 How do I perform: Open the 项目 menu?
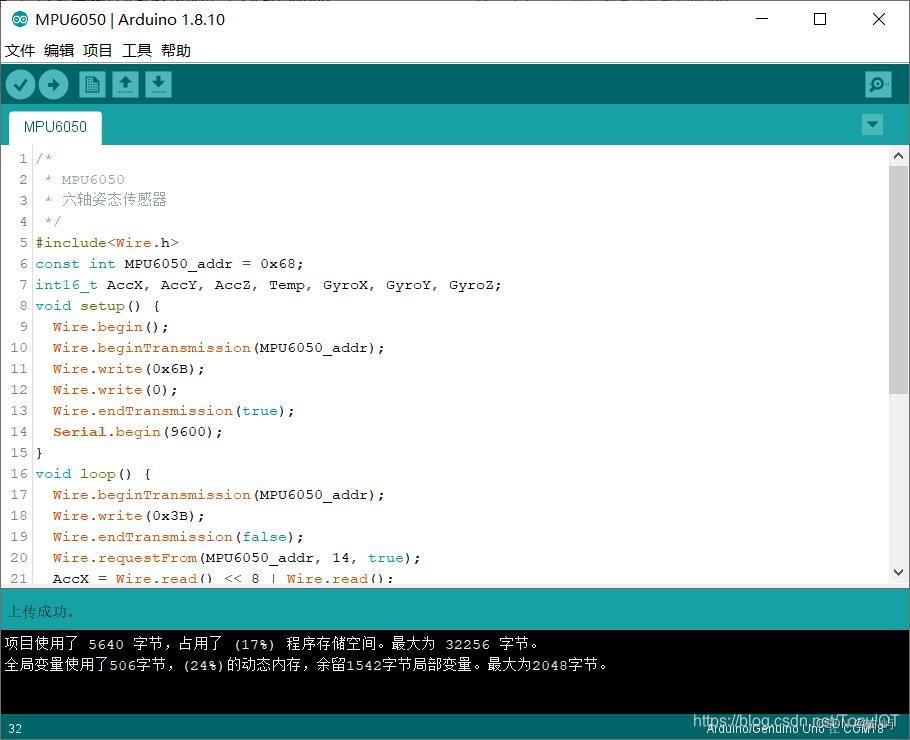click(x=98, y=50)
